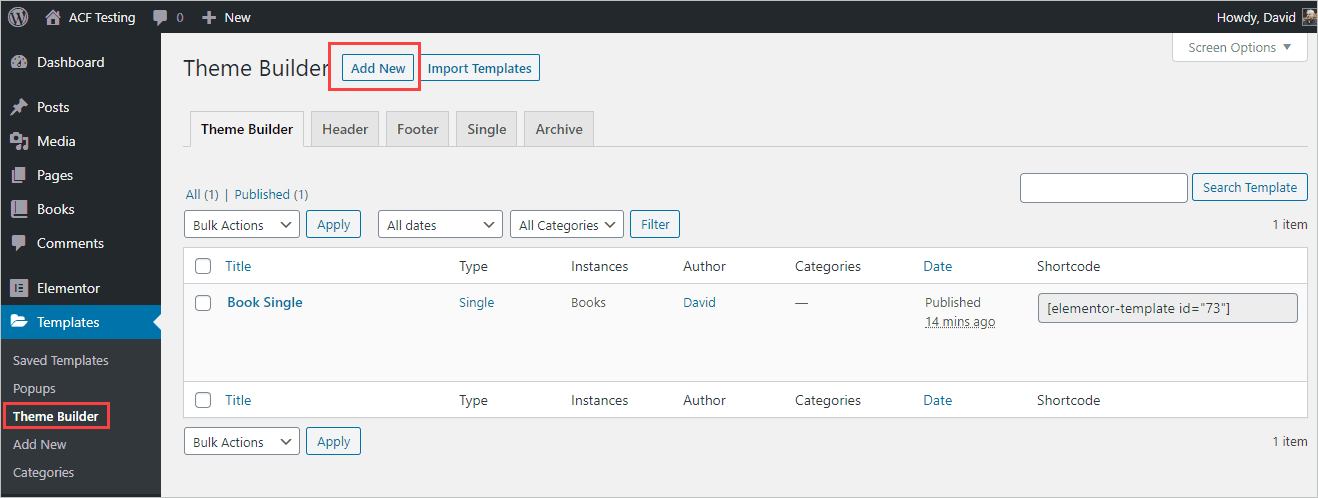Screen dimensions: 1318x498
Task: Open the comments bubble icon in admin bar
Action: click(x=160, y=18)
